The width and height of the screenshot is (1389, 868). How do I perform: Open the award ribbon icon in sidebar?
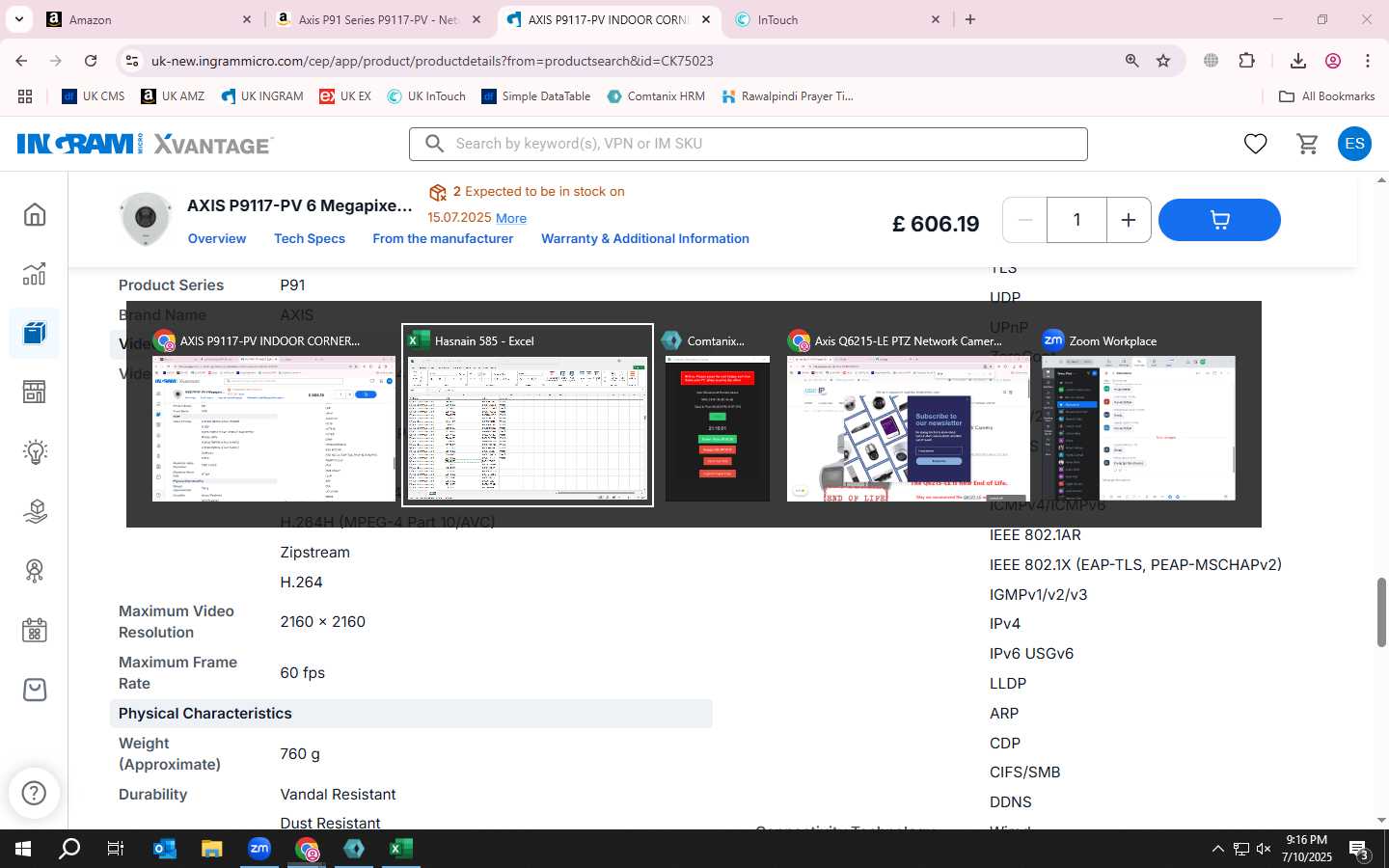click(35, 571)
